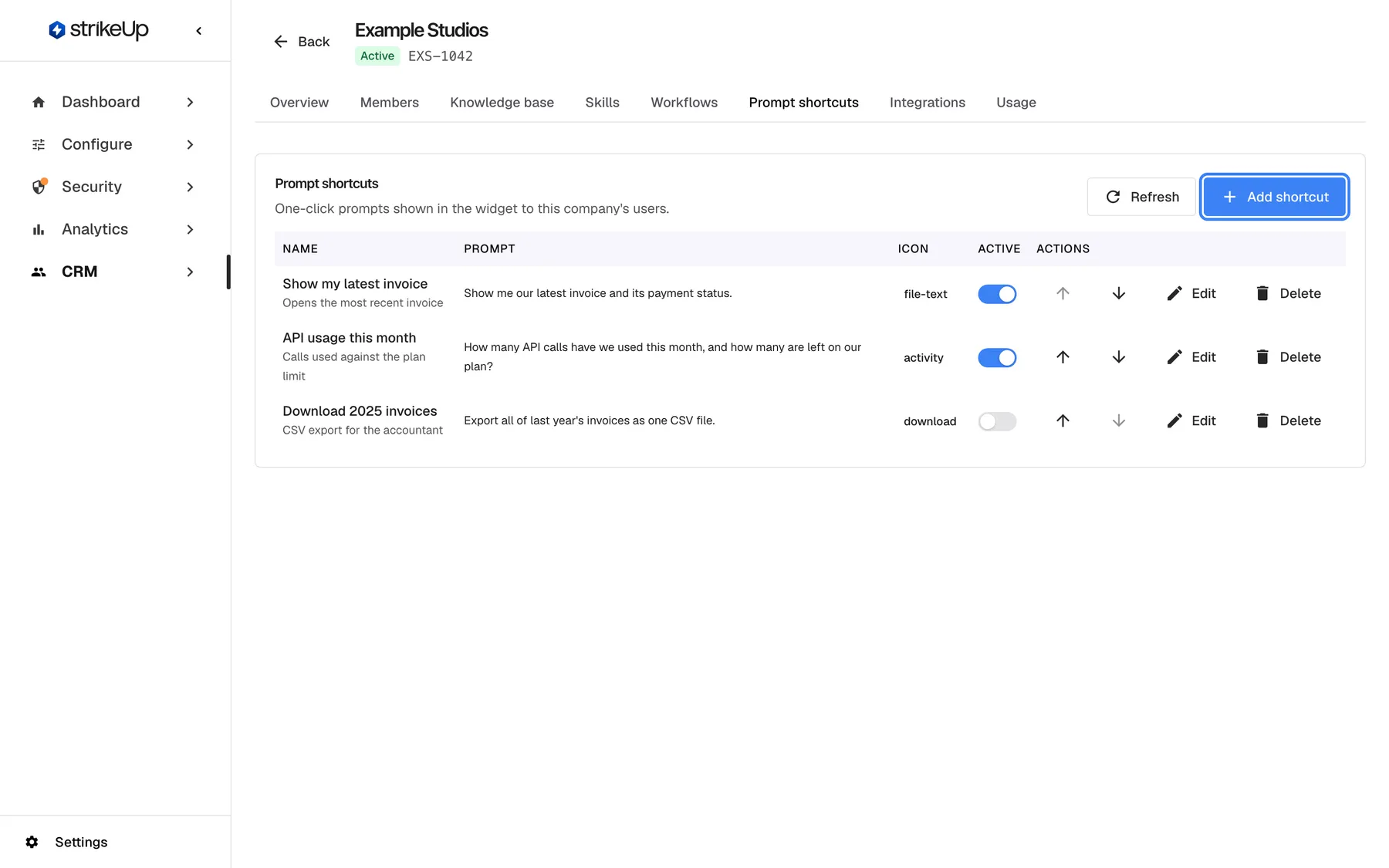
Task: Expand the Security menu chevron
Action: 190,187
